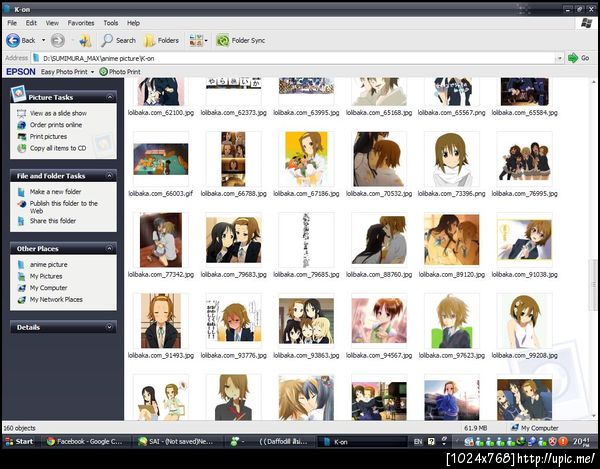Go to My Network Places link
Viewport: 600px width, 469px height.
56,300
